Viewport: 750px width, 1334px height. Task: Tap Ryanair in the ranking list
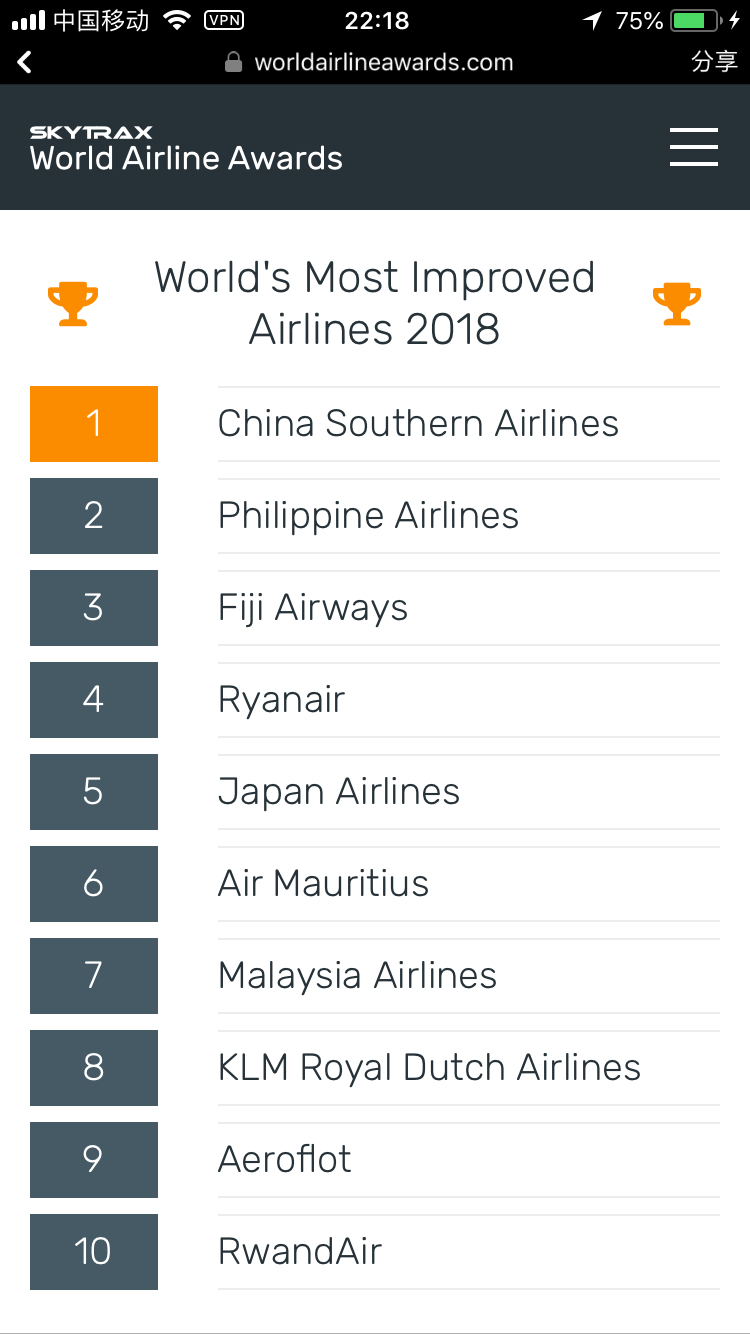(281, 700)
